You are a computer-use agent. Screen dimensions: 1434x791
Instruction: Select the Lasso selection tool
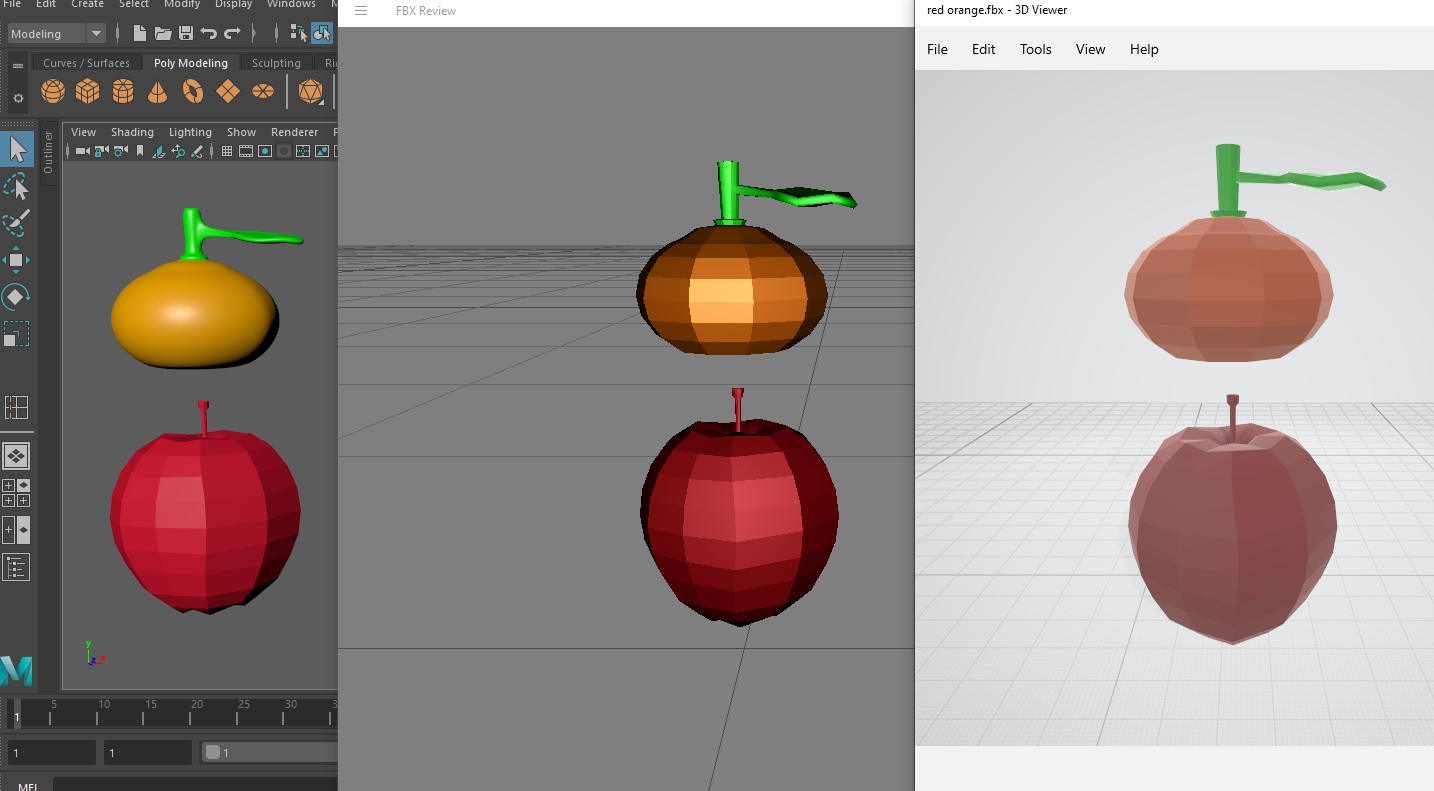[17, 186]
